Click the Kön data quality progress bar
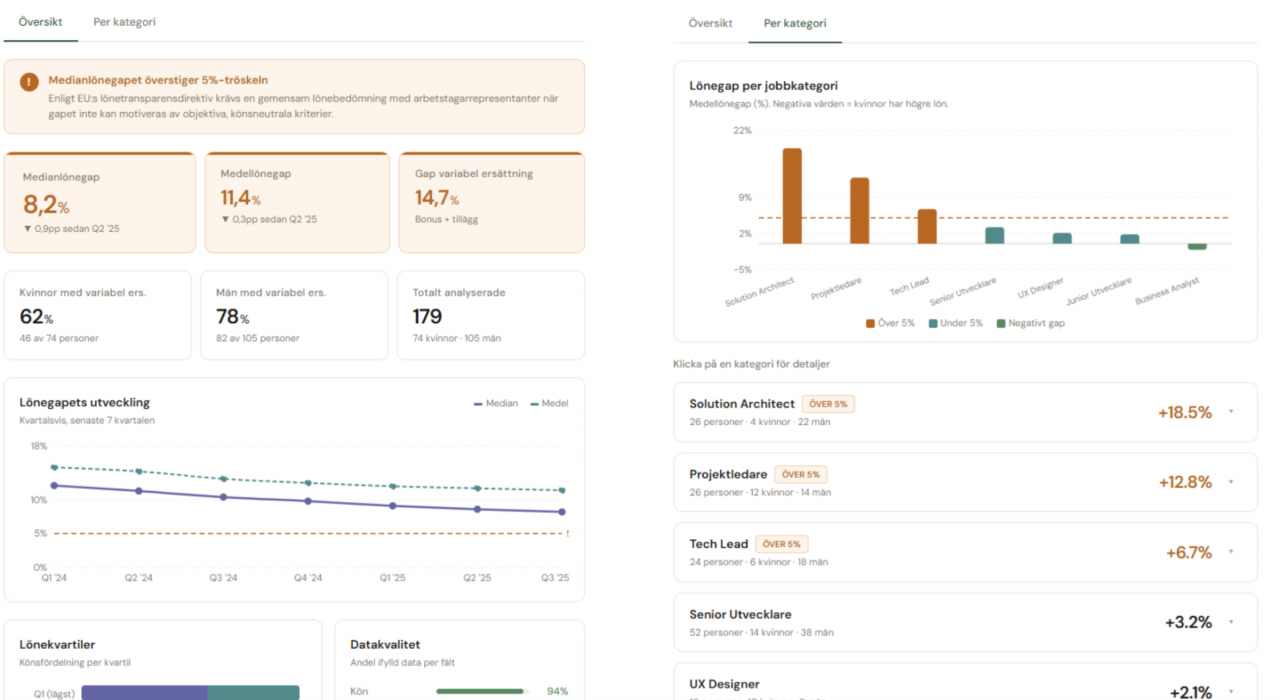 coord(481,691)
